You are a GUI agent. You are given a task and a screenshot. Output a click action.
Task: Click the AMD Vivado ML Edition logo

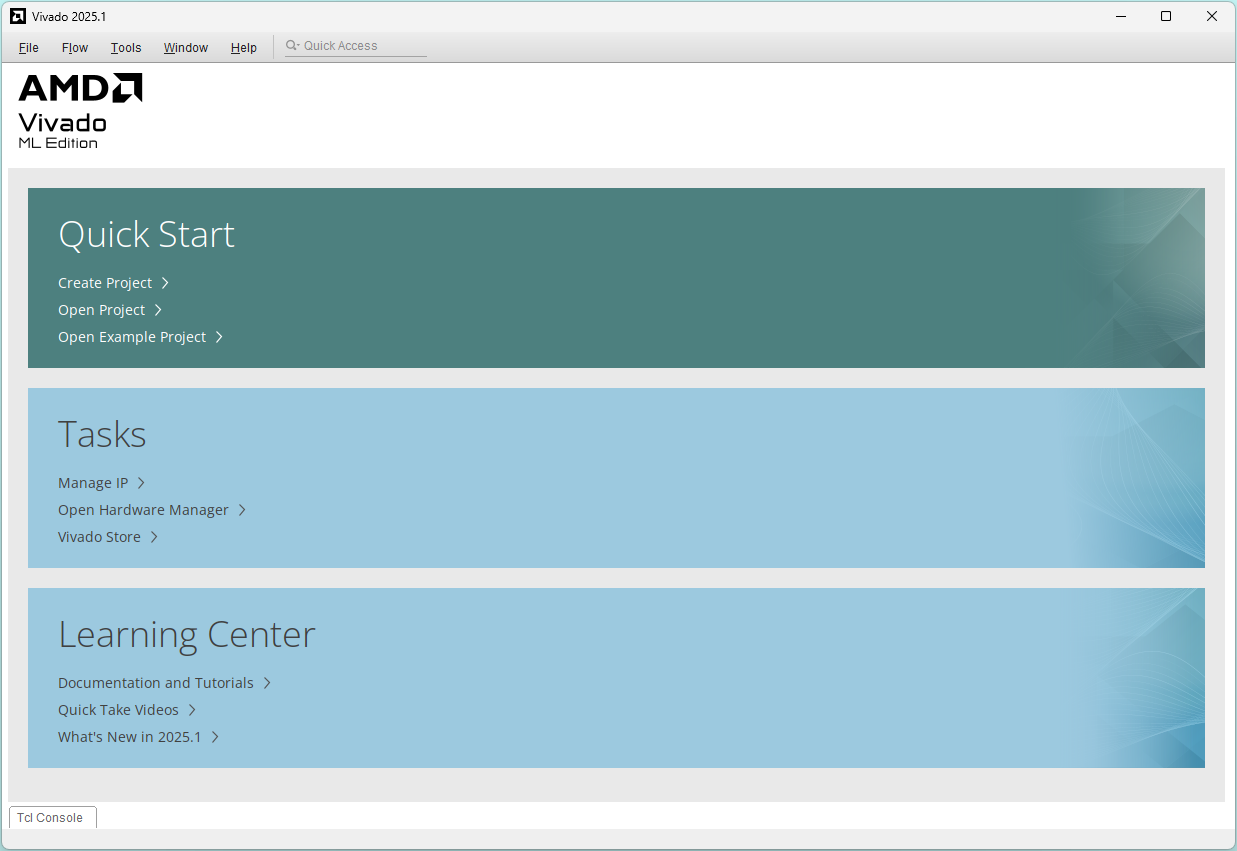[80, 111]
